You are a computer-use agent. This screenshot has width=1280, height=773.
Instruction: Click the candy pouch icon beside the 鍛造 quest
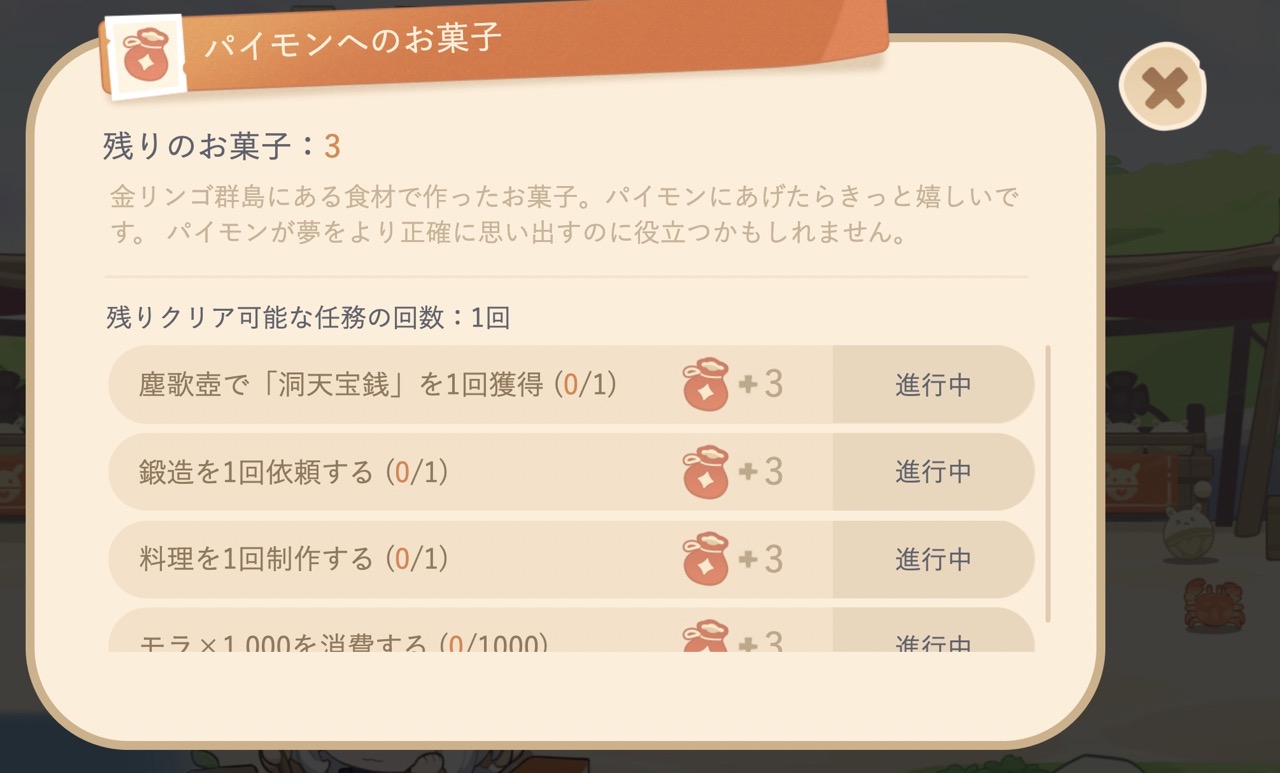(706, 472)
